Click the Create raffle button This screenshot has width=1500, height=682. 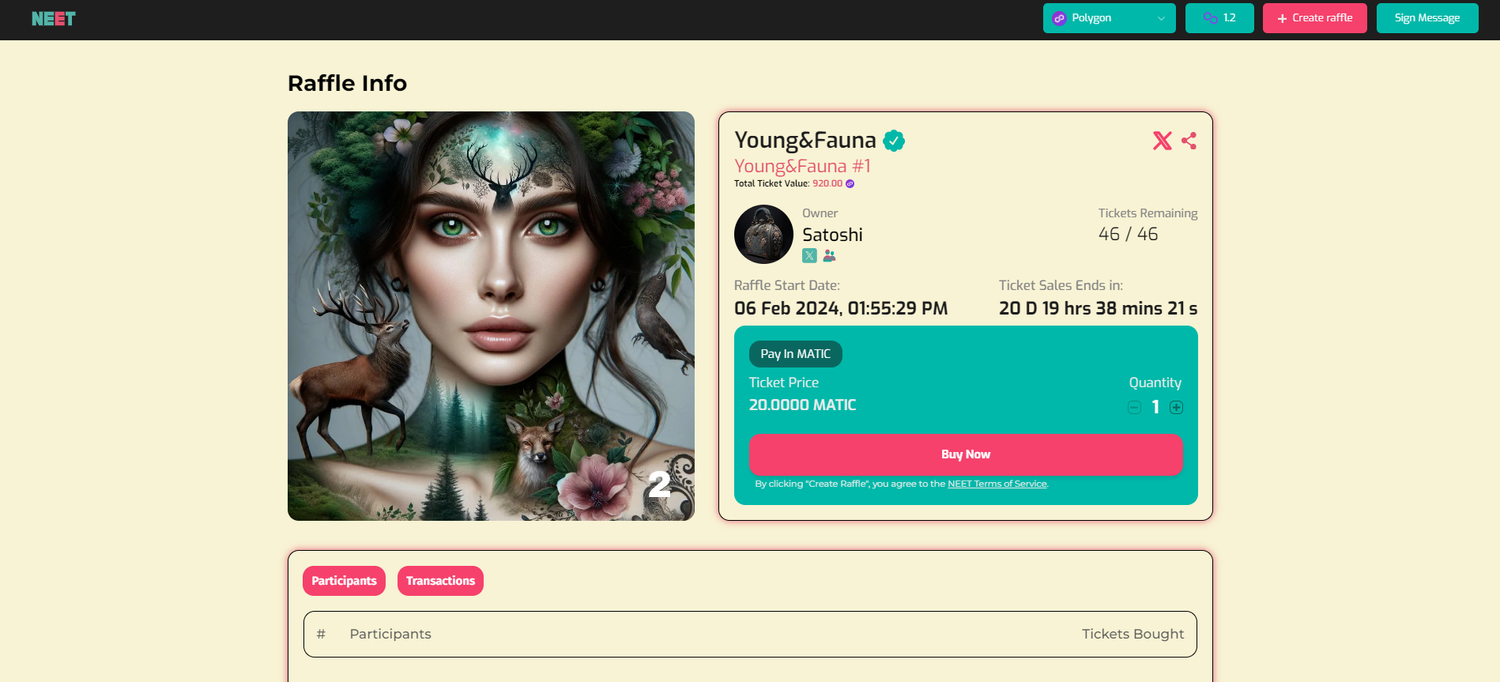coord(1314,18)
